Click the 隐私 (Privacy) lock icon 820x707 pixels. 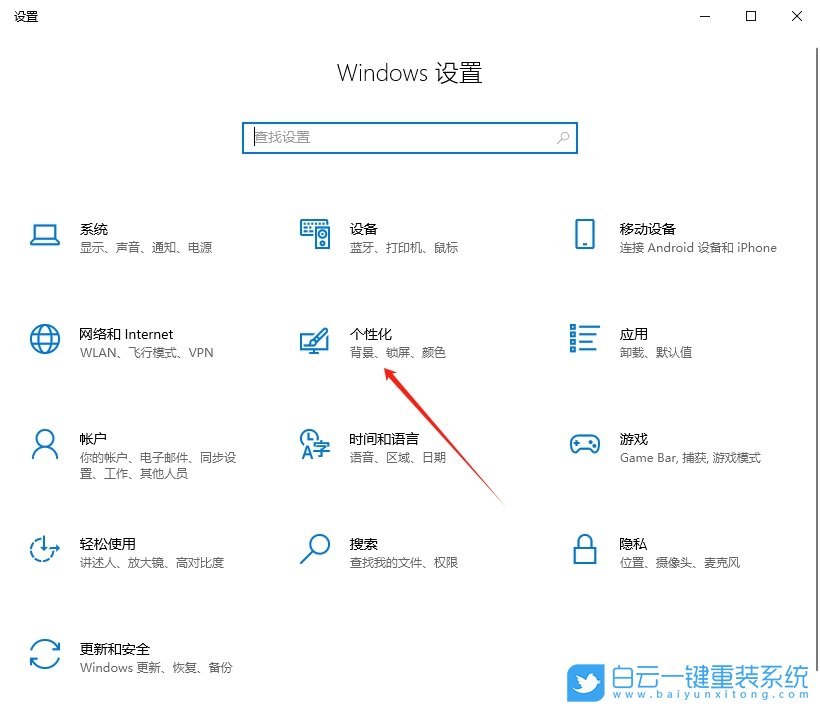pyautogui.click(x=585, y=551)
